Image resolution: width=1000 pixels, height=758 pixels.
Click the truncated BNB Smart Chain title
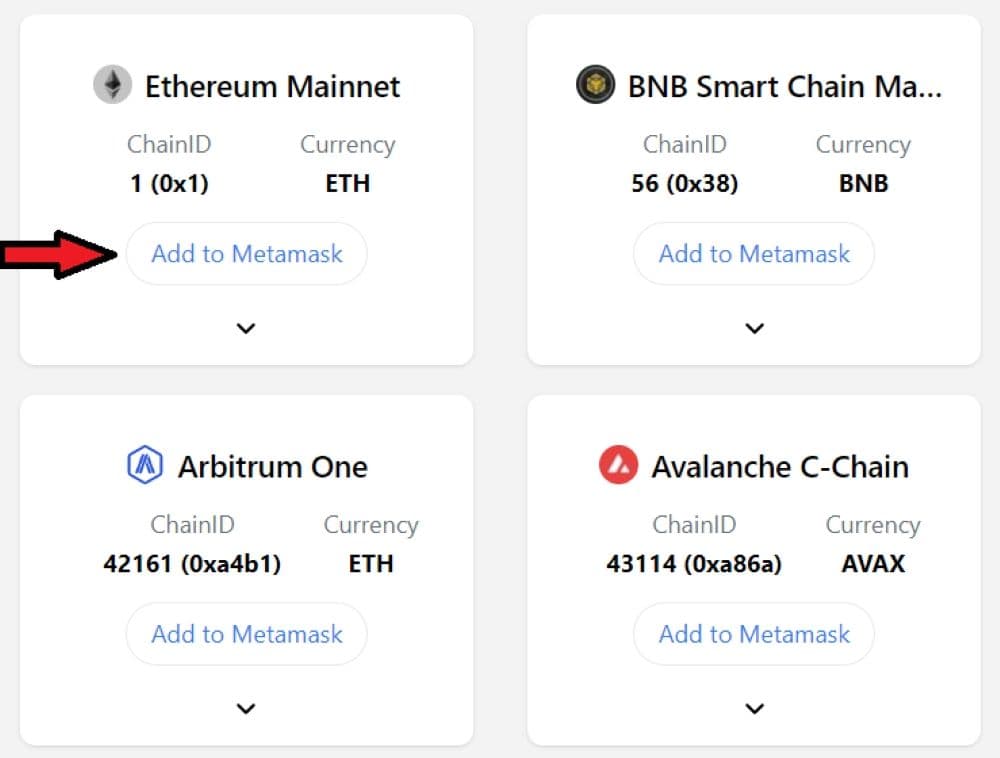pyautogui.click(x=784, y=86)
